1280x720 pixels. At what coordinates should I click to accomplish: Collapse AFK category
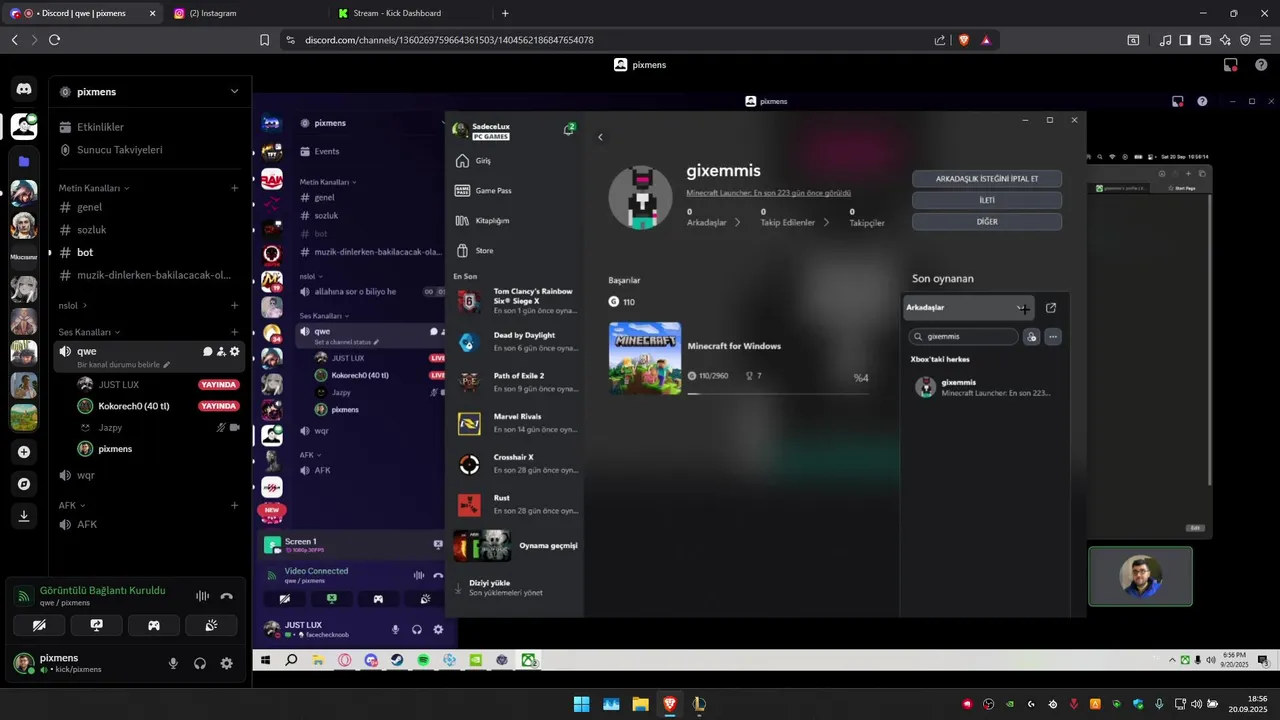pos(72,505)
